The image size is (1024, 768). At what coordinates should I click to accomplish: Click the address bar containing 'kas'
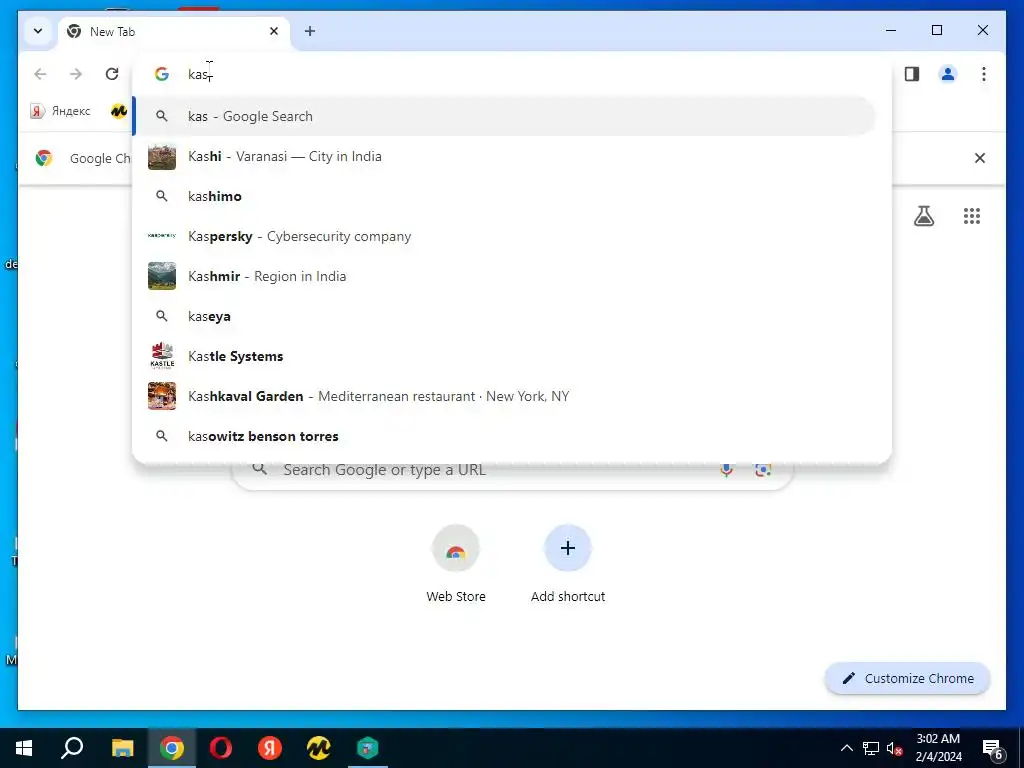pos(511,74)
